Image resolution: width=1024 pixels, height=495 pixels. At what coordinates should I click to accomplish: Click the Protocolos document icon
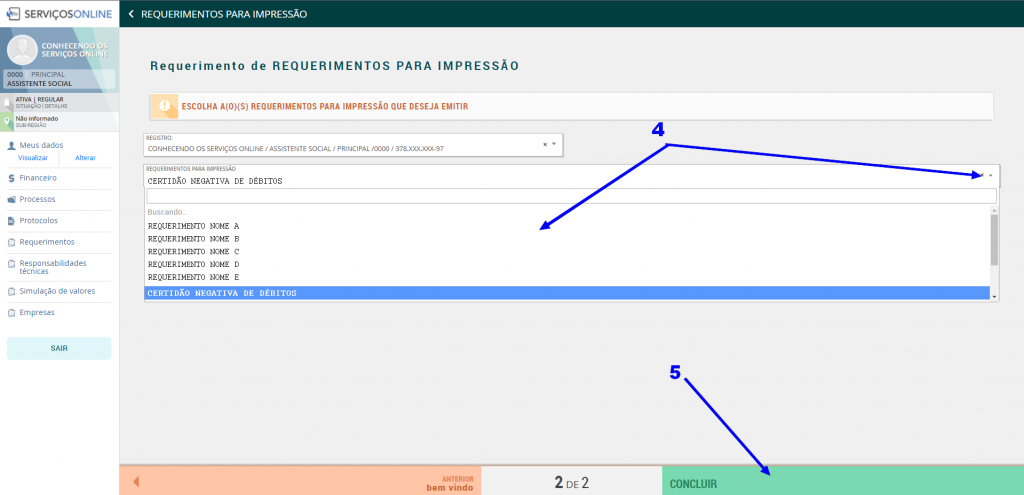pyautogui.click(x=10, y=221)
